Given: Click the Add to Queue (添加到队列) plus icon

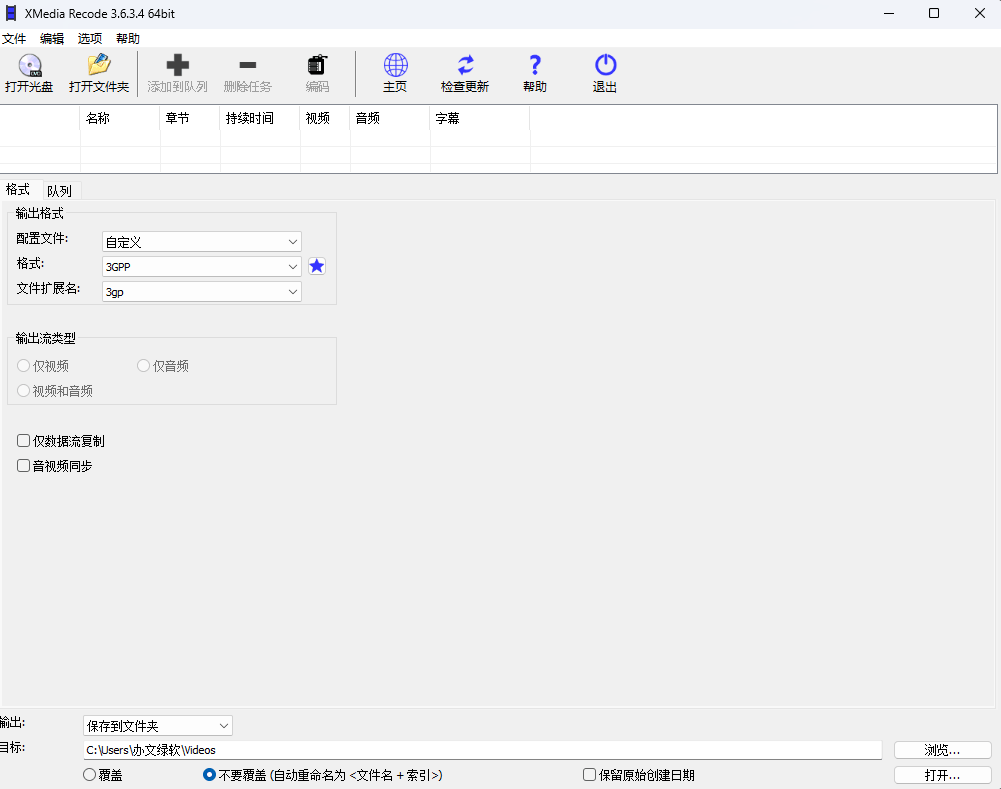Looking at the screenshot, I should click(177, 65).
